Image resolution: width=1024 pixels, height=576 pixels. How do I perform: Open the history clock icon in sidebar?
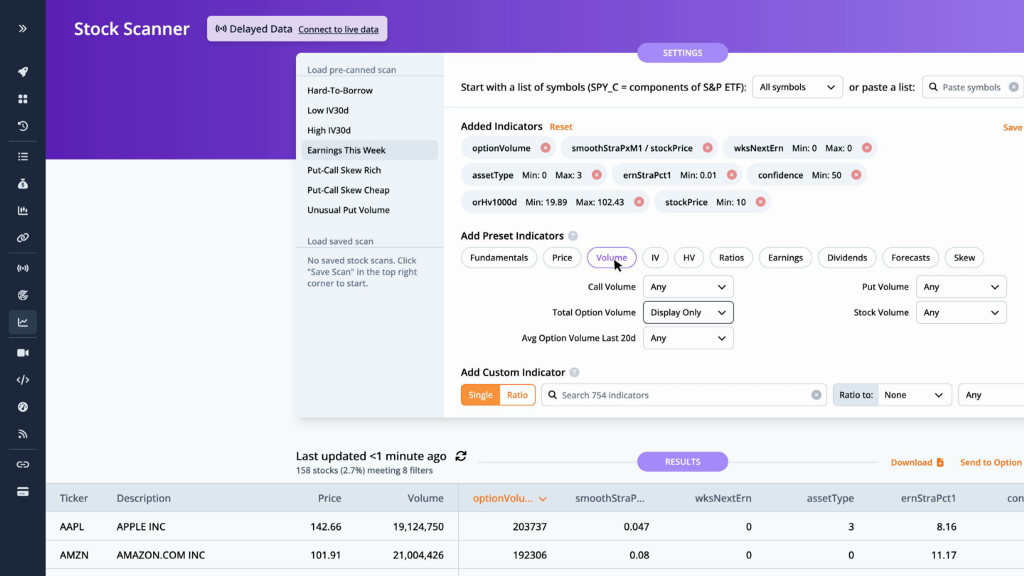pyautogui.click(x=22, y=126)
